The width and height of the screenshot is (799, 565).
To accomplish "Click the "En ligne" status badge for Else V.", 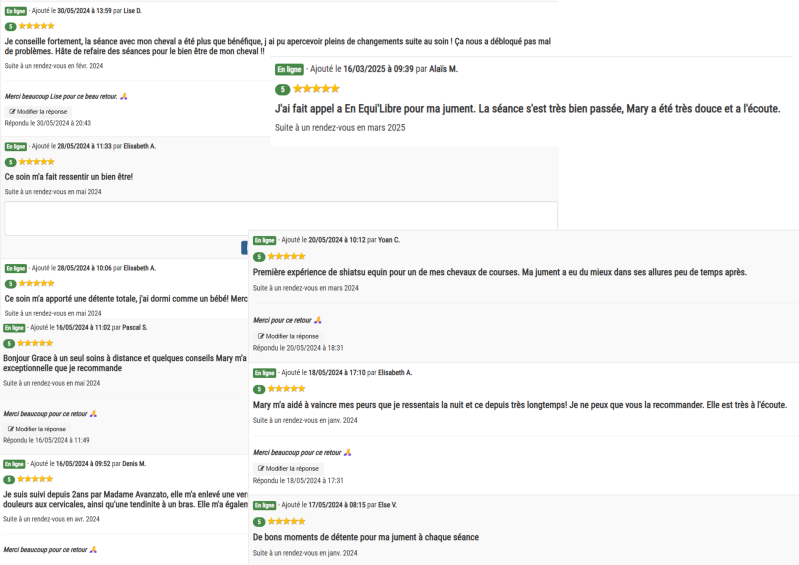I will [264, 505].
